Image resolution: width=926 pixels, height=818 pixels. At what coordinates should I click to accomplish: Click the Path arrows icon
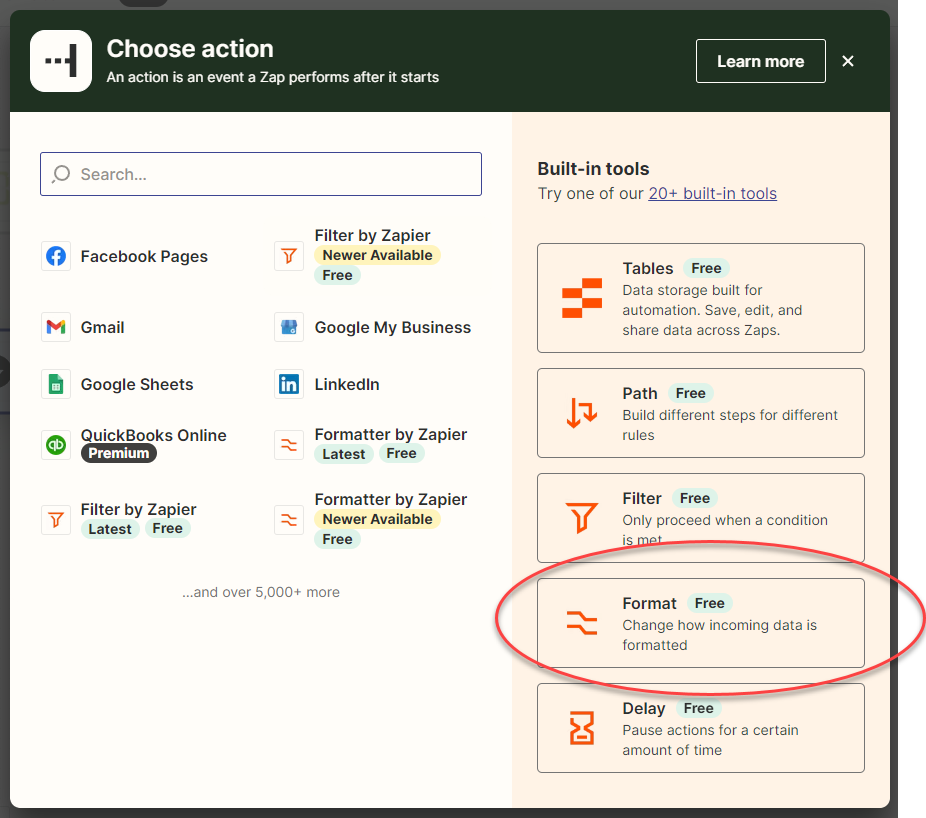(582, 412)
